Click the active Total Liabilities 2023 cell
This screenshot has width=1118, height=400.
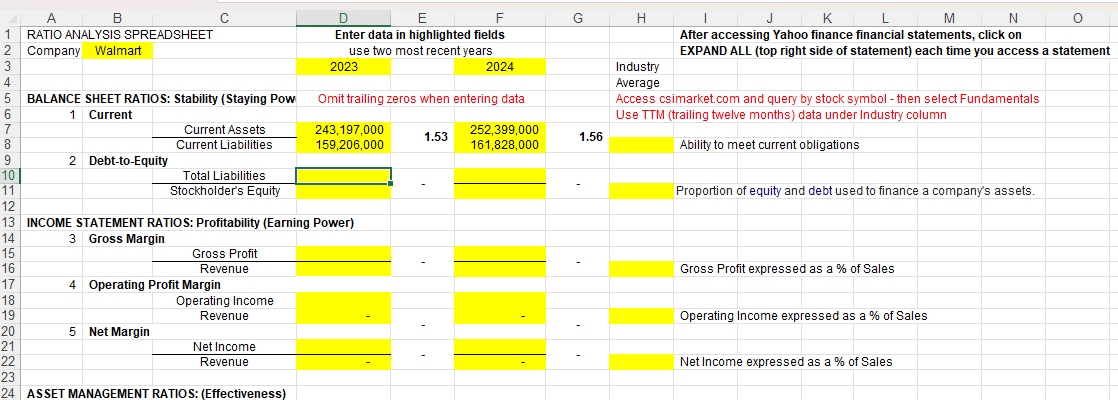pos(344,175)
